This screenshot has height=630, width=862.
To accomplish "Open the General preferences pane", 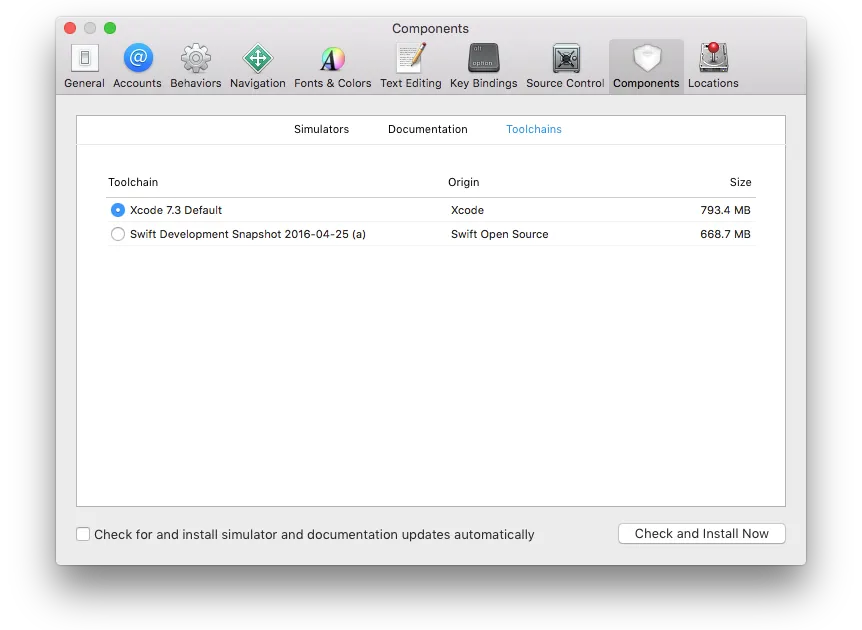I will [84, 66].
